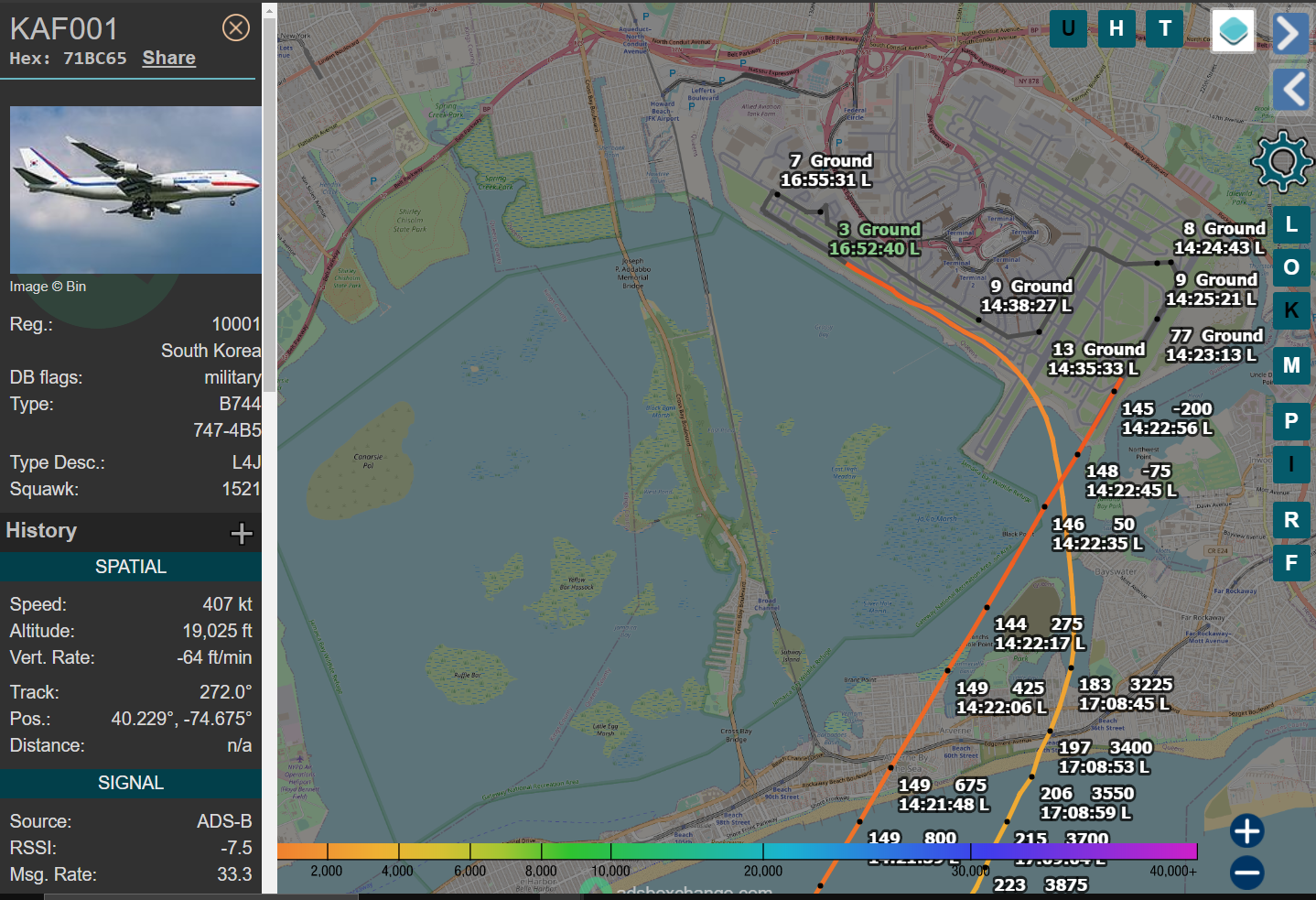Close the KAF001 aircraft info panel
The width and height of the screenshot is (1316, 900).
click(x=236, y=28)
